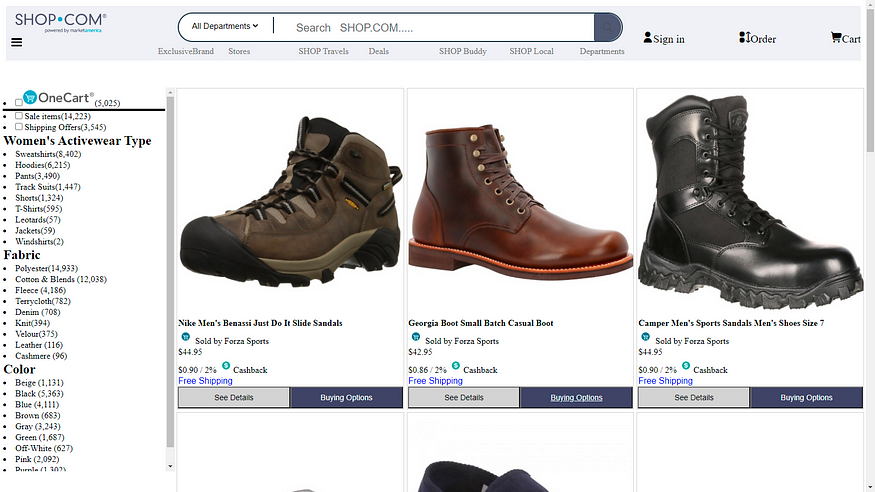The height and width of the screenshot is (492, 875).
Task: Check the Sale items filter
Action: pos(18,116)
